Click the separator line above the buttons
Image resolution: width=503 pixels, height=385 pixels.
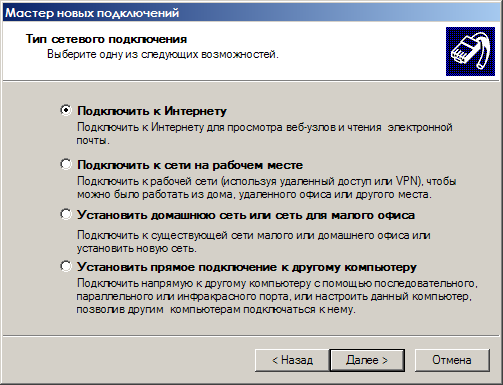[x=251, y=335]
